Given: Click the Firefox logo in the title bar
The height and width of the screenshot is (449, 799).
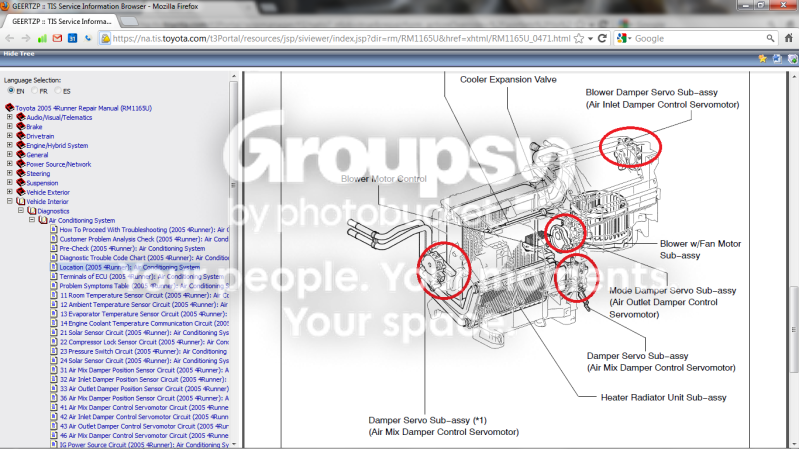Looking at the screenshot, I should [5, 6].
